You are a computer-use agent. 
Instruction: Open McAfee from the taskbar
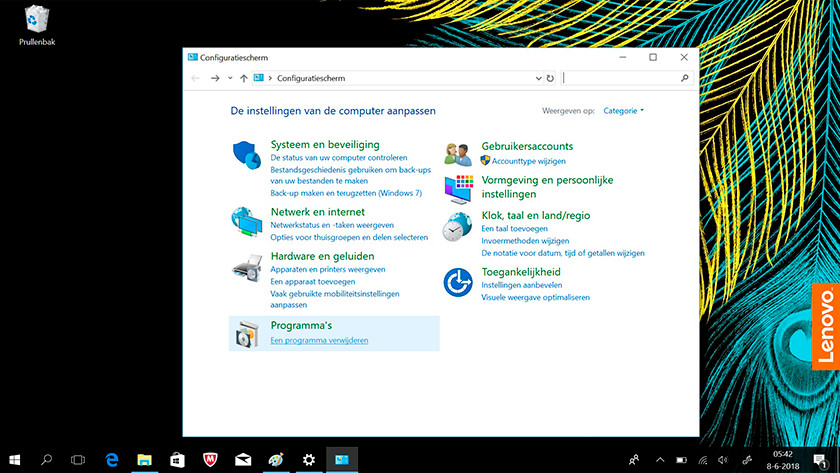(x=210, y=460)
